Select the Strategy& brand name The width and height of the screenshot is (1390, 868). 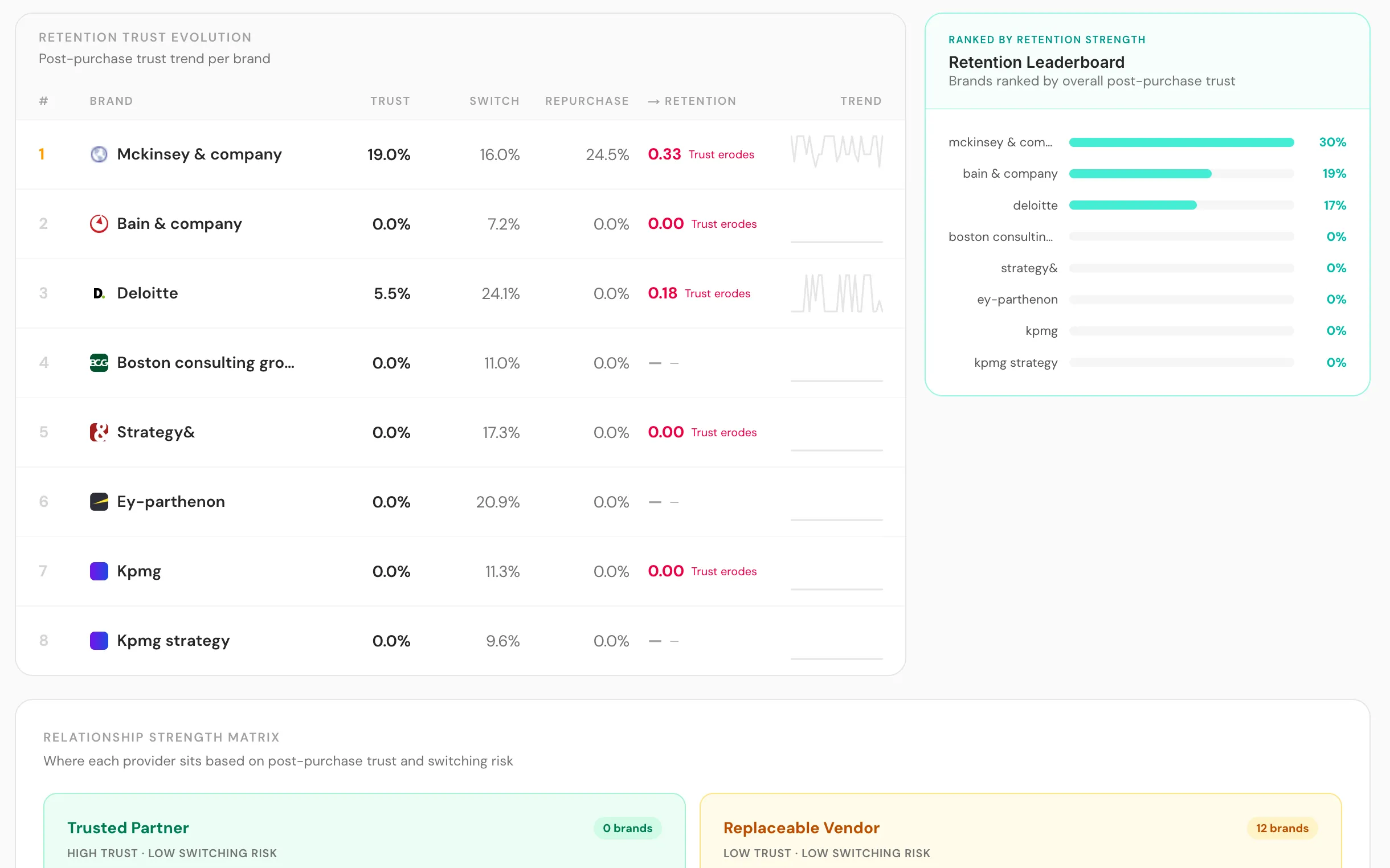[156, 432]
